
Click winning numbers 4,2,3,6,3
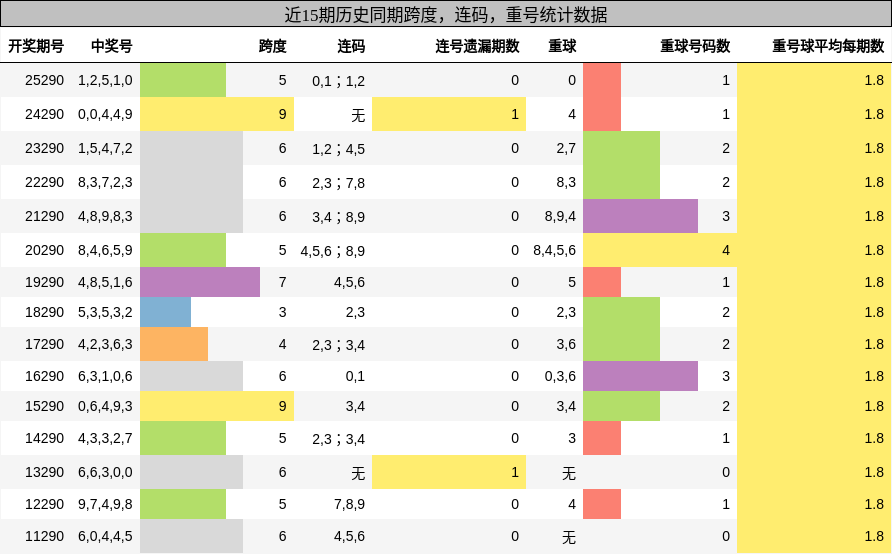pos(105,344)
